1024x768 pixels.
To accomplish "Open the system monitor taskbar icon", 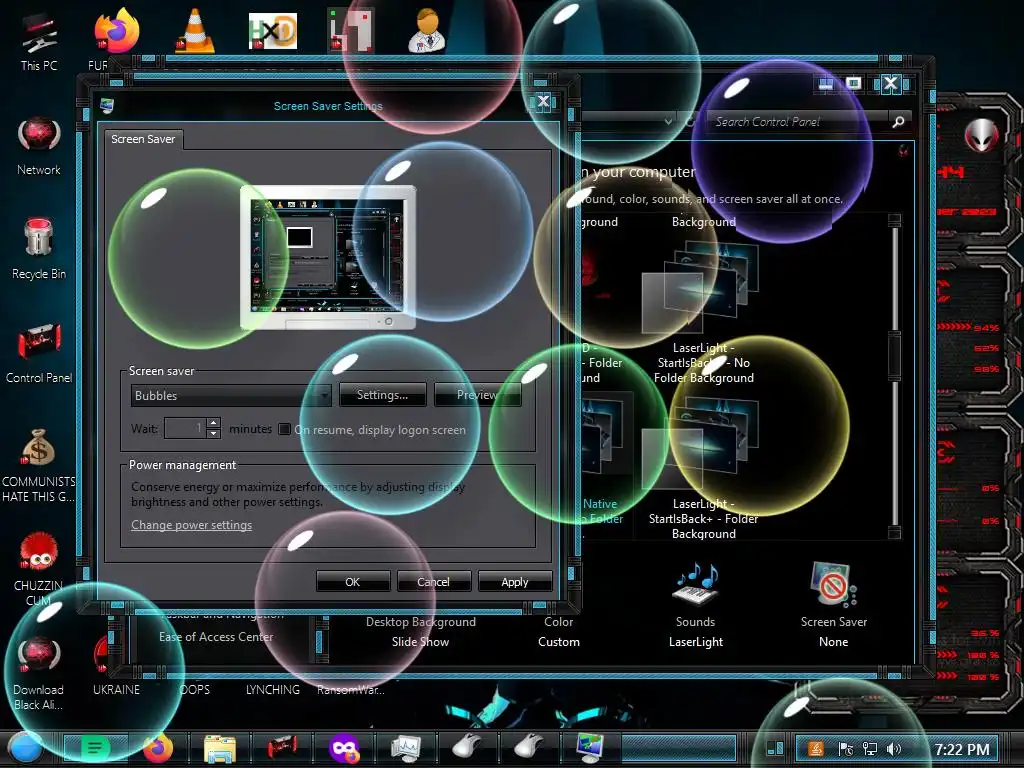I will click(406, 748).
